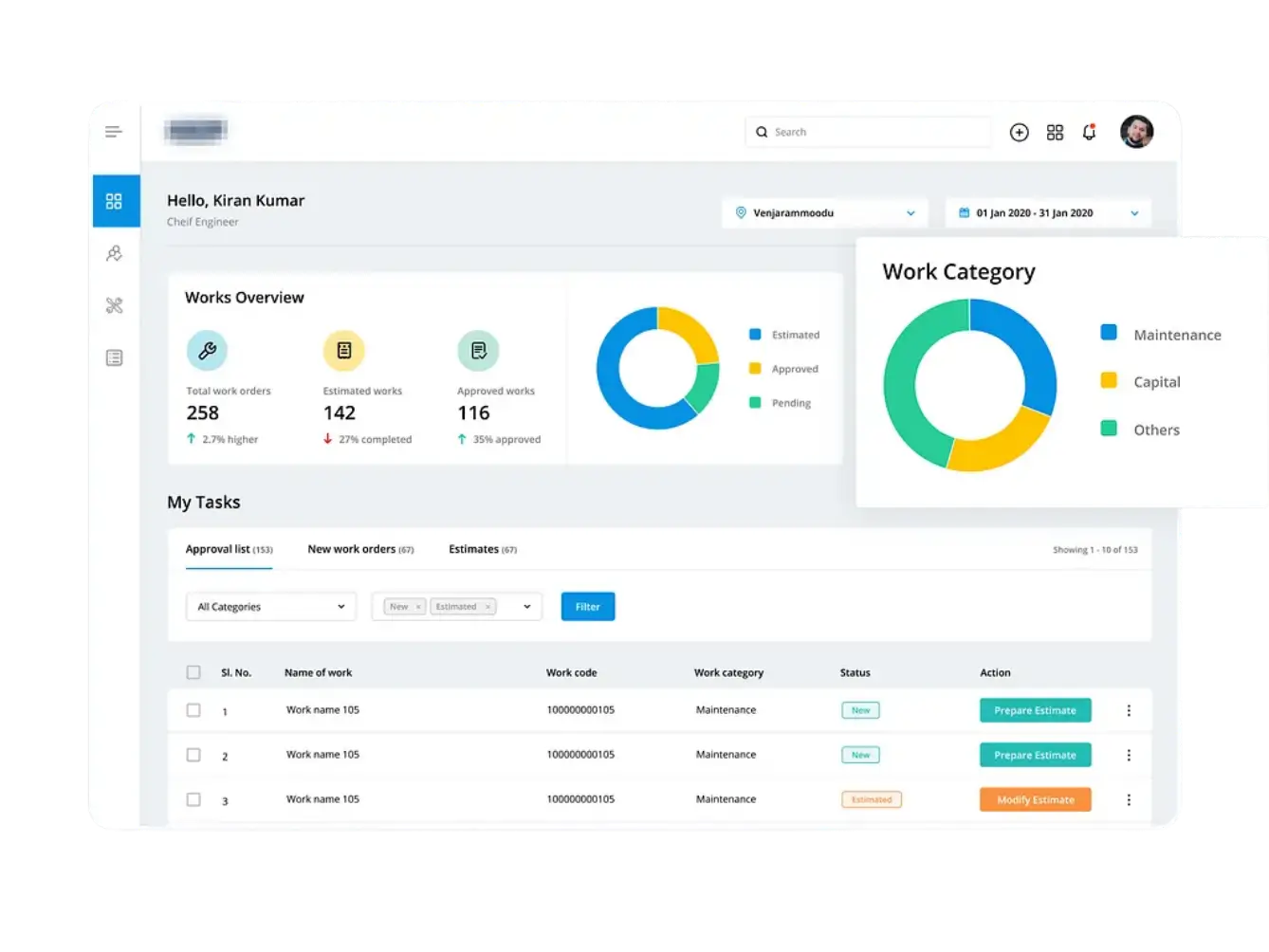Click the Maintenance blue legend swatch
This screenshot has height=952, width=1269.
click(x=1108, y=332)
